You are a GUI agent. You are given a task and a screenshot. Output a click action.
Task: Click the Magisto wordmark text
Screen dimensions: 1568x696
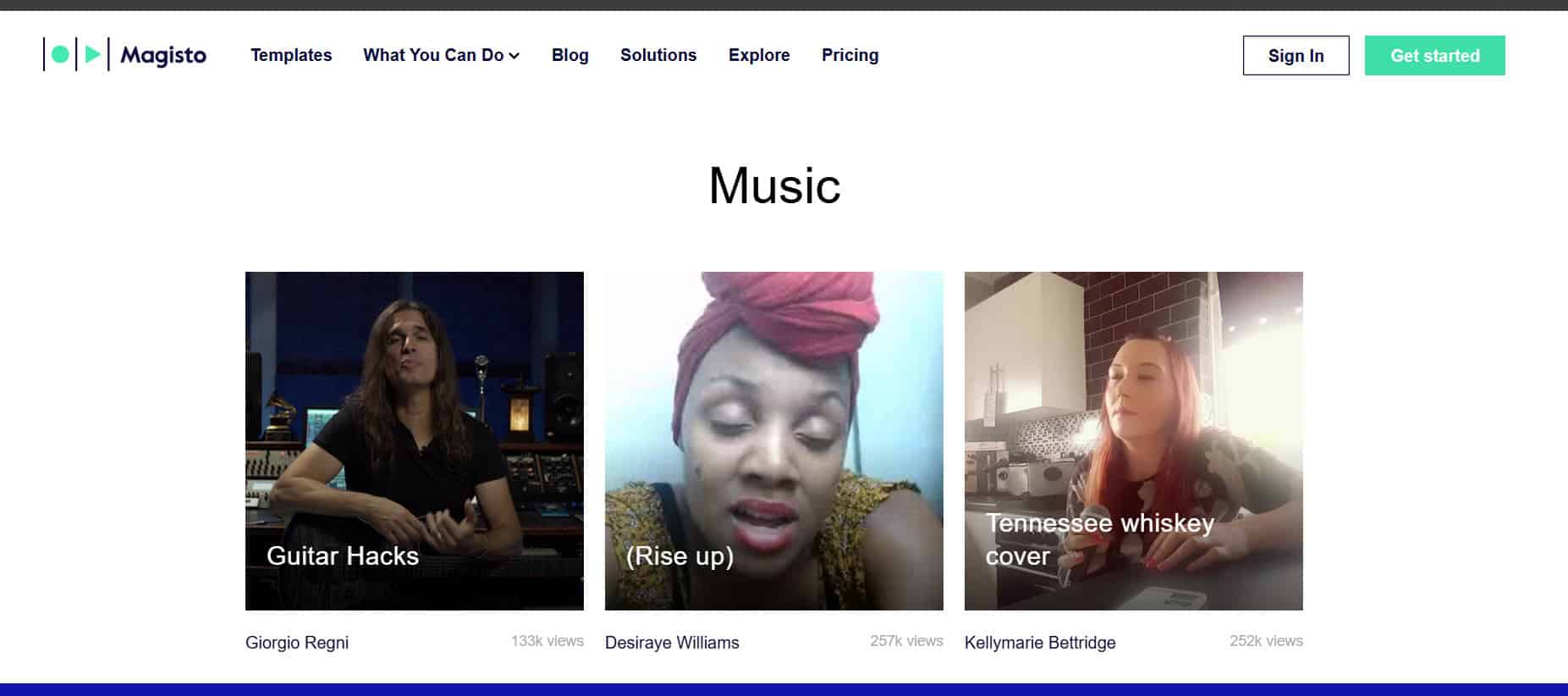(163, 55)
